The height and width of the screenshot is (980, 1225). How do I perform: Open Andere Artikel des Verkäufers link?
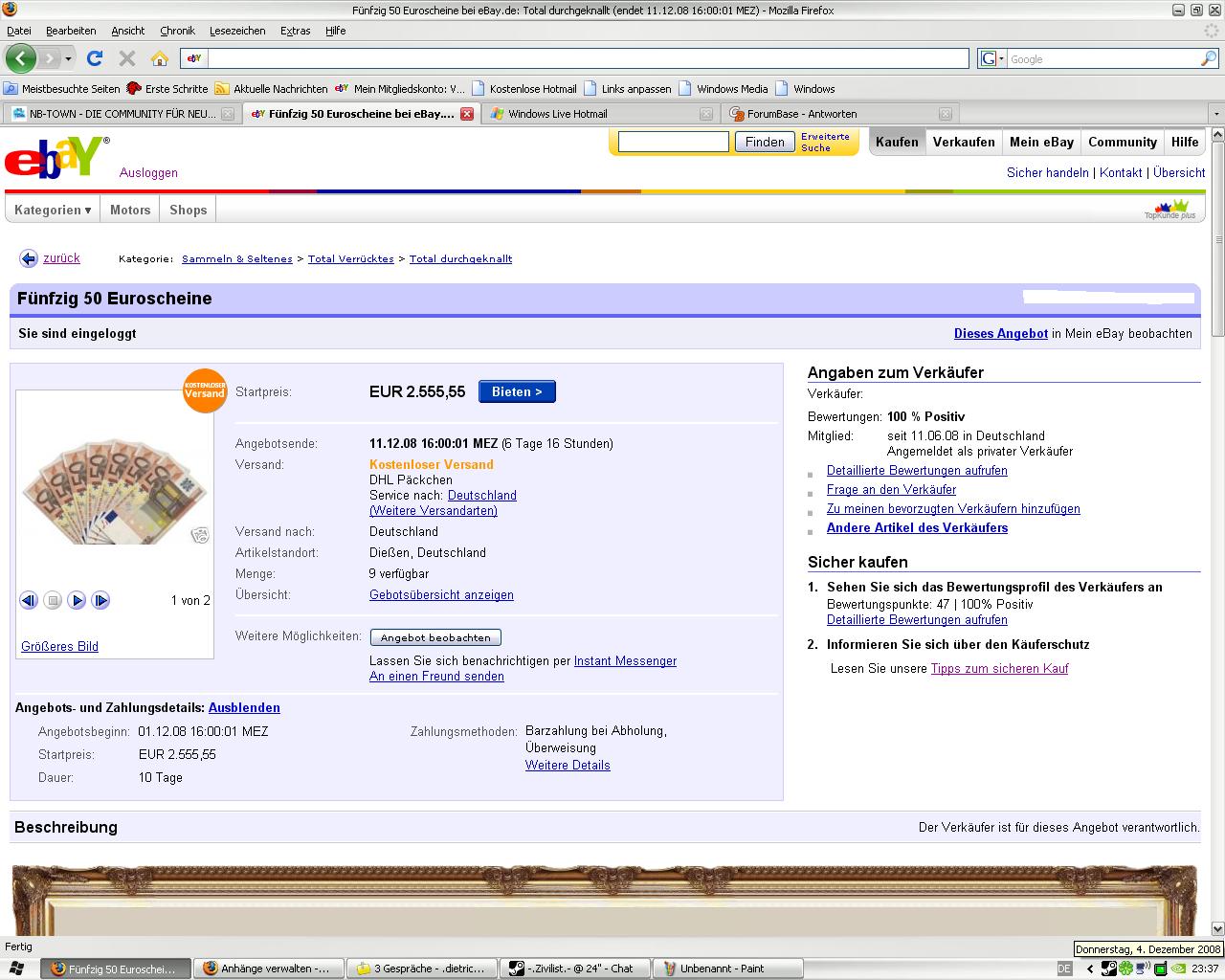click(x=917, y=527)
